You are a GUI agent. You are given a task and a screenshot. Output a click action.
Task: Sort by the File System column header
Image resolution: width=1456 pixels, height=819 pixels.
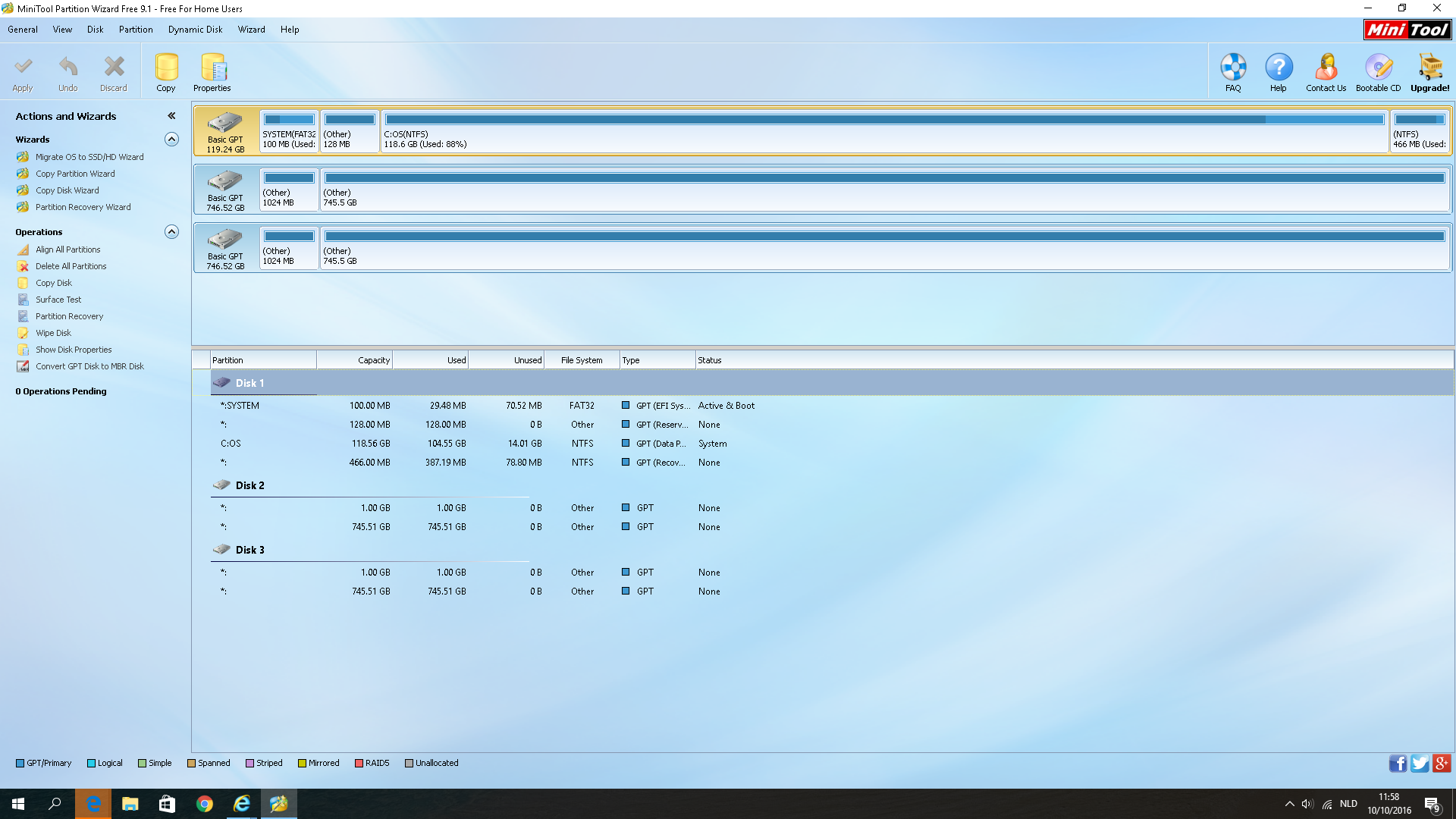click(582, 360)
